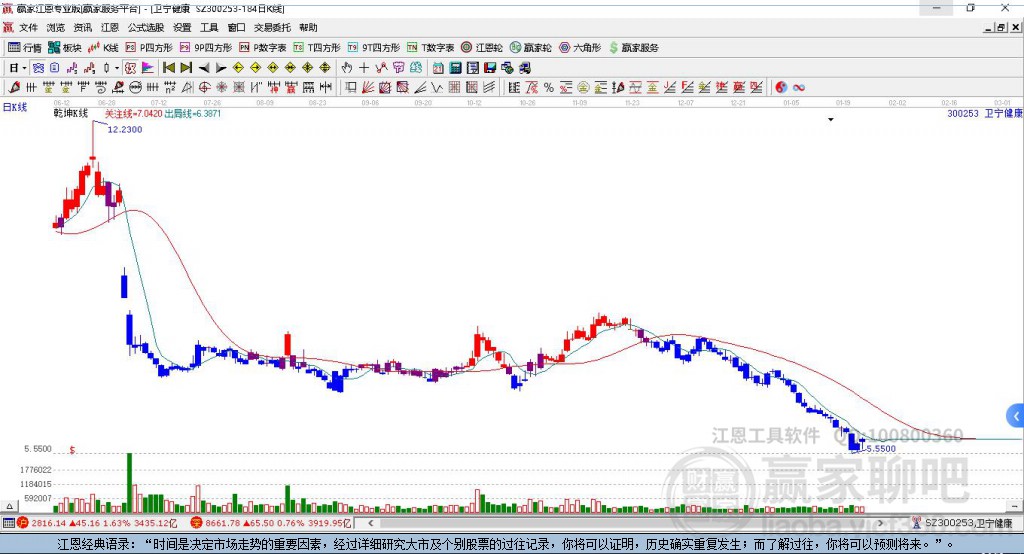The height and width of the screenshot is (554, 1024).
Task: Click the 12.2300 high price label
Action: (x=125, y=129)
